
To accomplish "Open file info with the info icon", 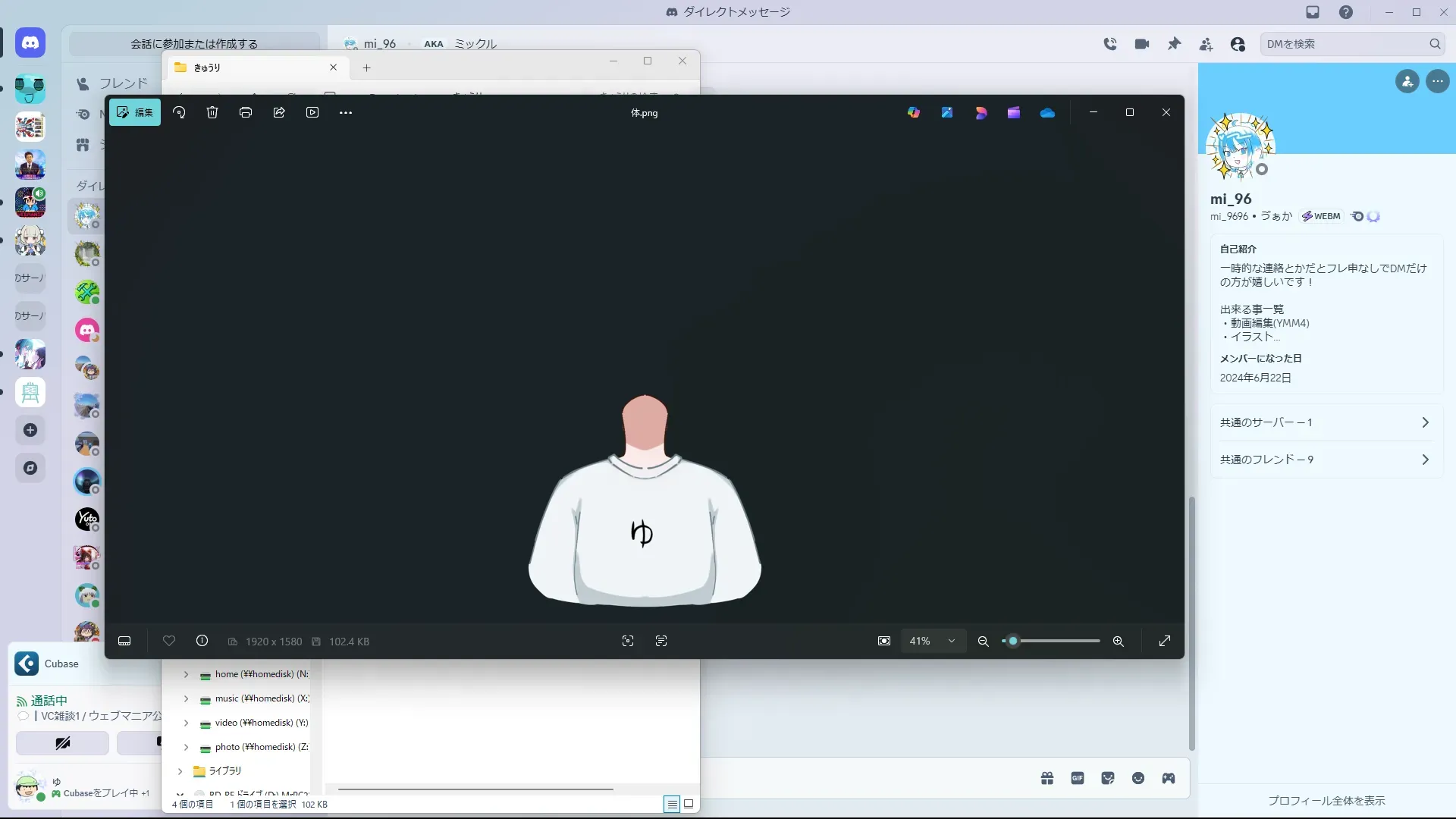I will (x=202, y=642).
